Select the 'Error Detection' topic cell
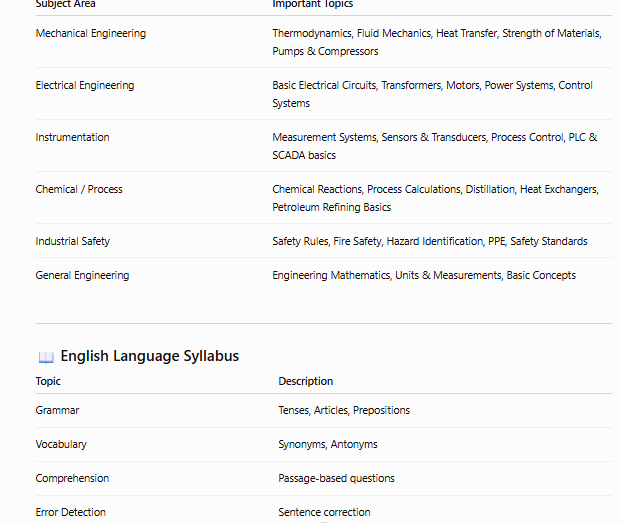The height and width of the screenshot is (523, 622). 71,512
